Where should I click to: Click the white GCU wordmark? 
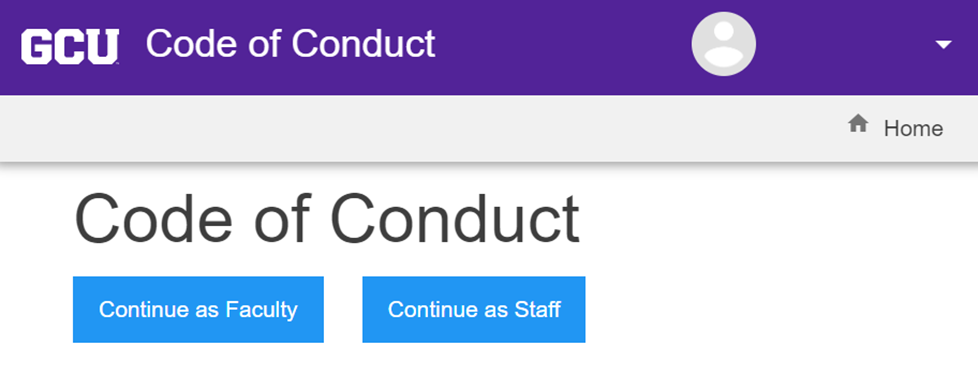69,47
